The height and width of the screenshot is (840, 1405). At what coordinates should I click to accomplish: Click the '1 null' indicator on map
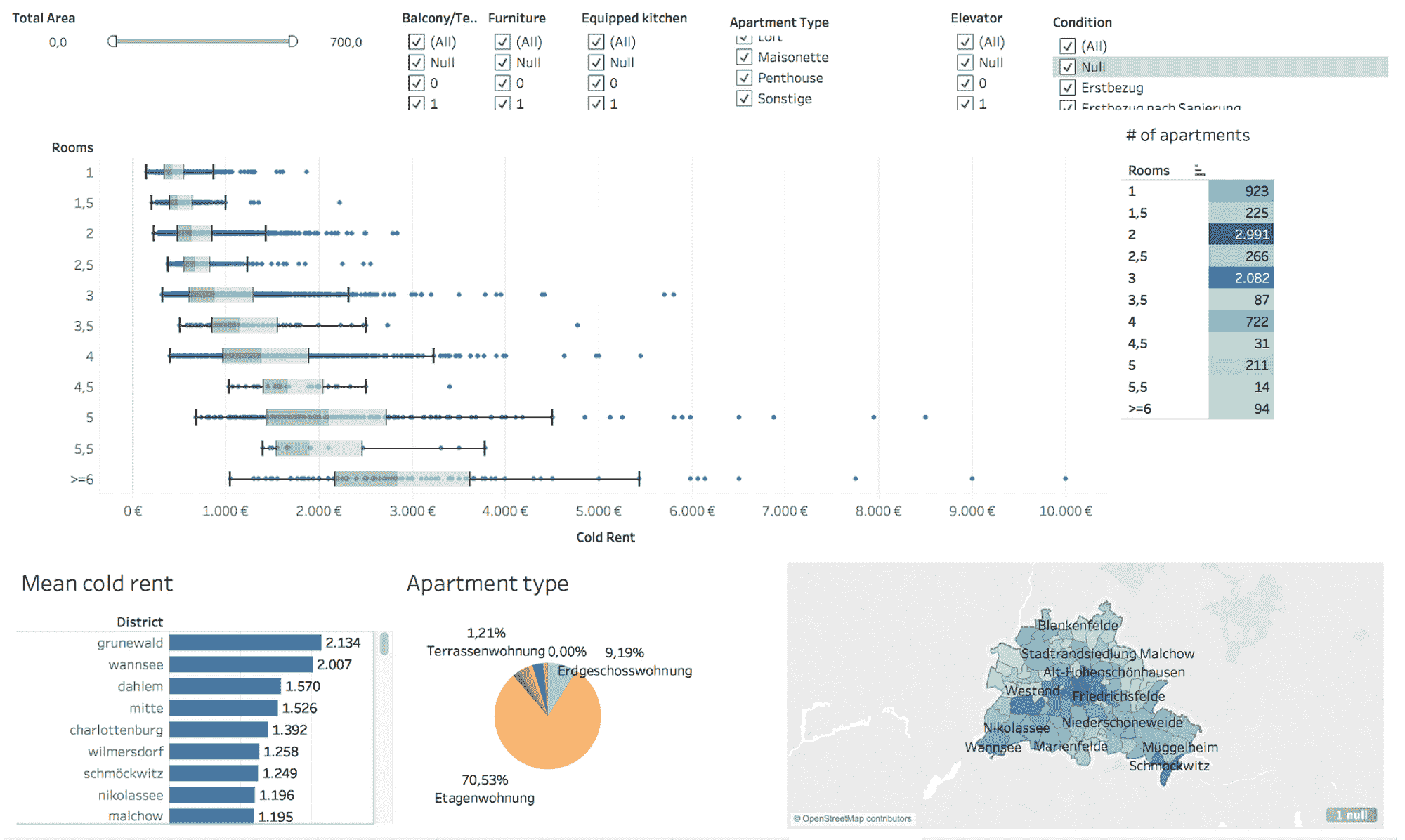(1351, 815)
